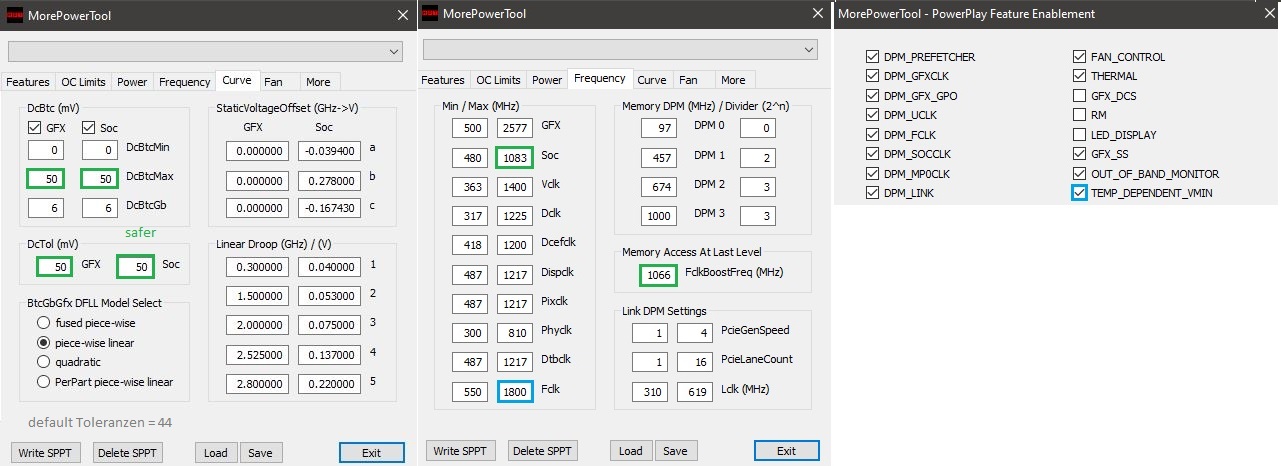Toggle DPM_FCLK feature checkbox

pyautogui.click(x=873, y=135)
